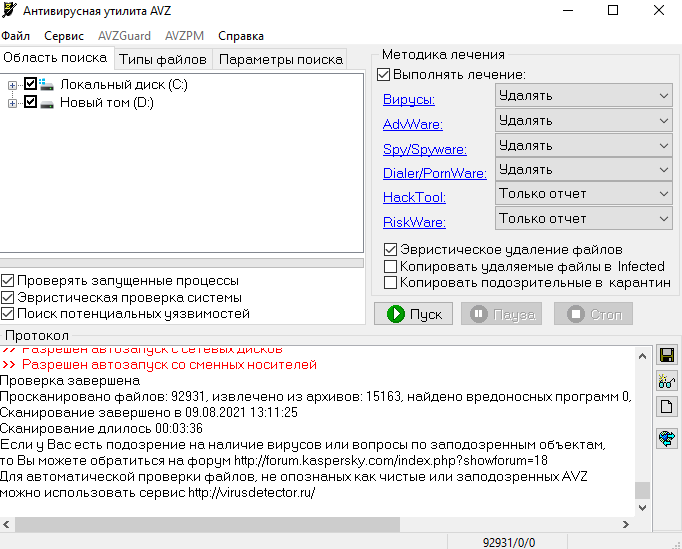Click the Новый том (D:) label
682x549 pixels.
point(107,103)
